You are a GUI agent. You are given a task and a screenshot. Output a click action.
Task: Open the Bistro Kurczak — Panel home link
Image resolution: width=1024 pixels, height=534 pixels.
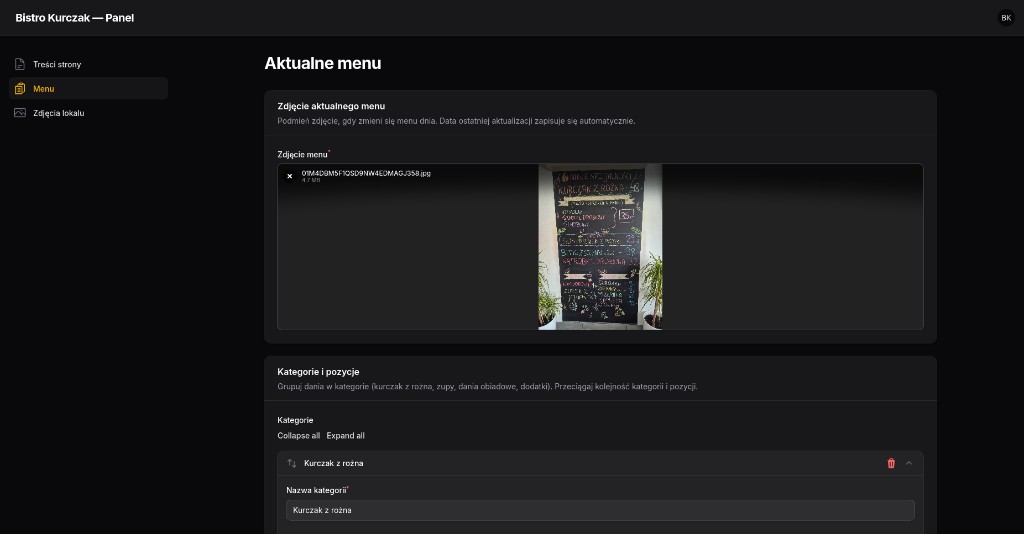point(74,18)
